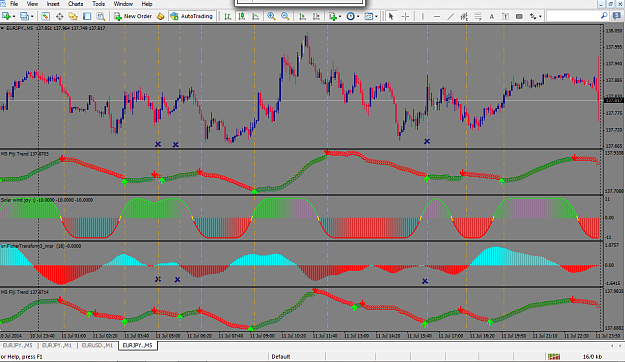The height and width of the screenshot is (362, 625).
Task: Open the Templates icon
Action: point(369,16)
